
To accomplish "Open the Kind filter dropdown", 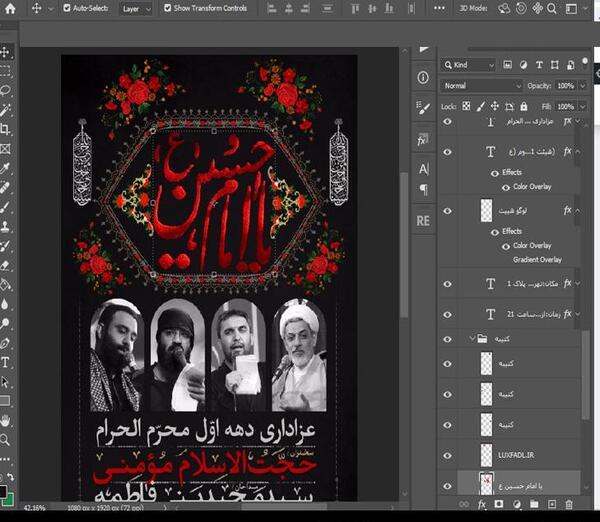I will 468,65.
